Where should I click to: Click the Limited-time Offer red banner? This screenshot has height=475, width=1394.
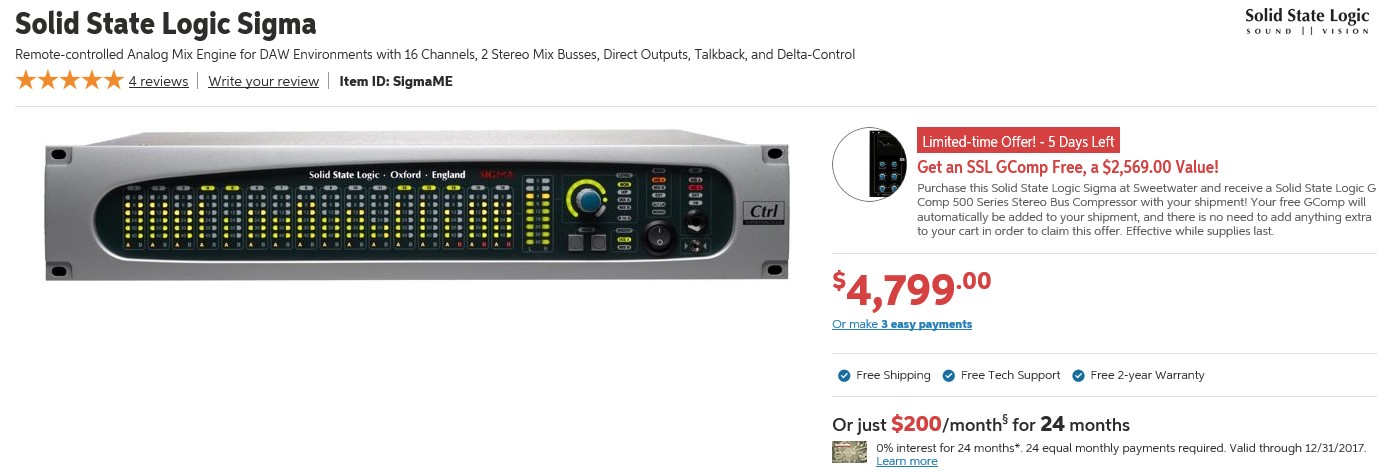click(1017, 141)
